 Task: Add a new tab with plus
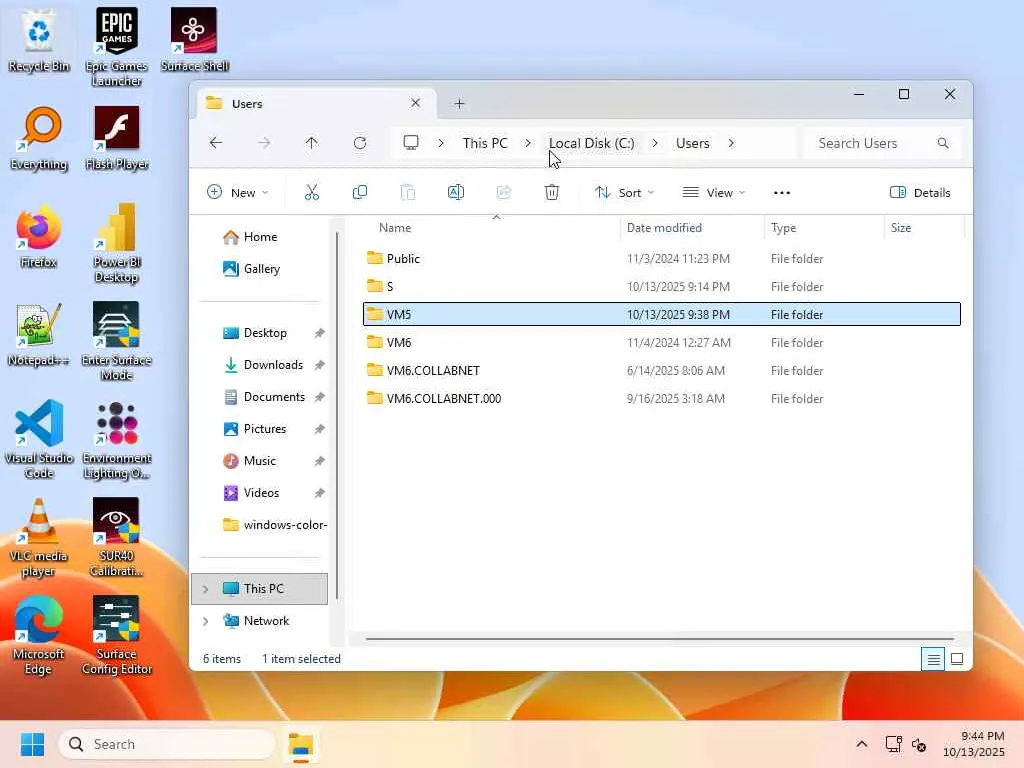(x=459, y=104)
